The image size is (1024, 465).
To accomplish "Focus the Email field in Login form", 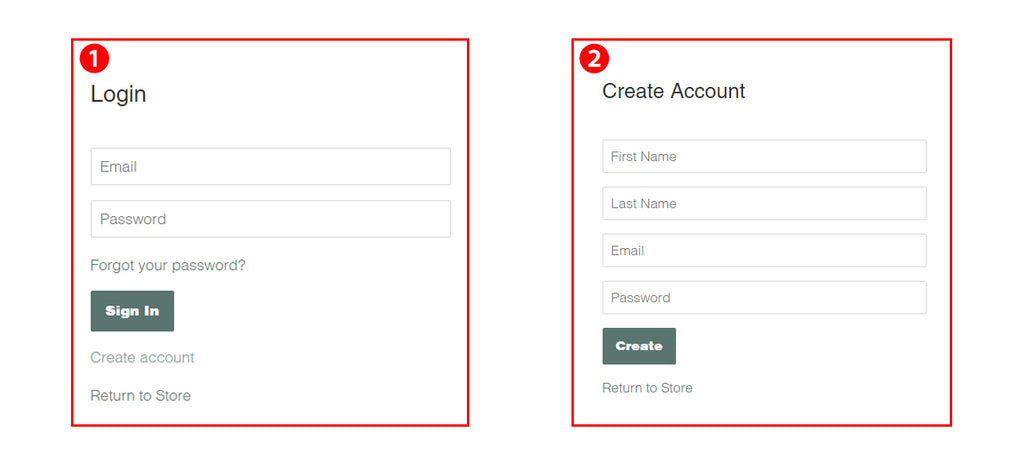I will [x=270, y=167].
